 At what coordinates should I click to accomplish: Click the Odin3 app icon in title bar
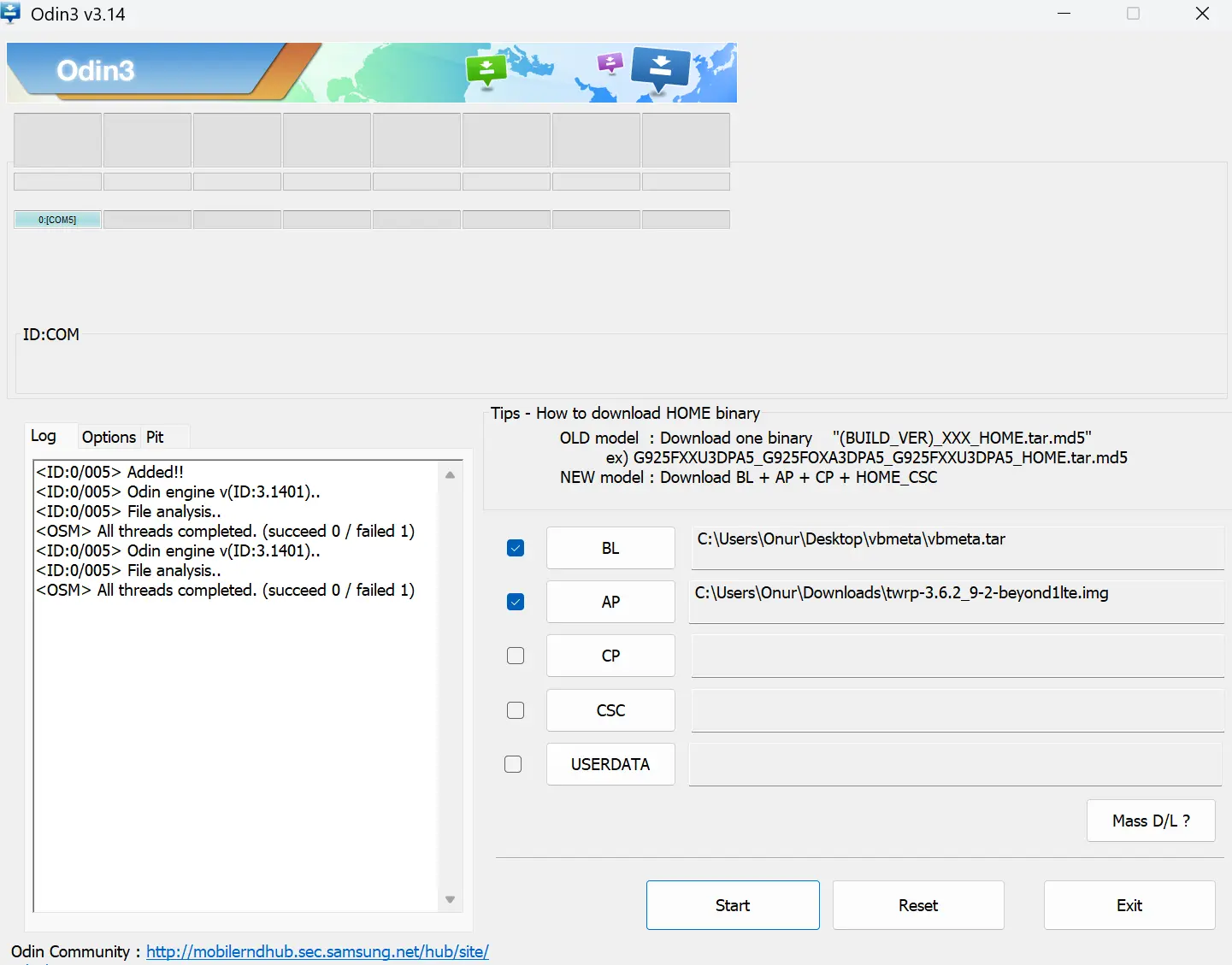click(11, 14)
